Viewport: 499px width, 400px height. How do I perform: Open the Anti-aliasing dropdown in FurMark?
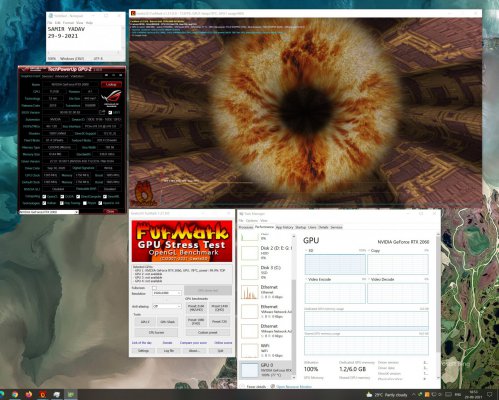(x=167, y=306)
